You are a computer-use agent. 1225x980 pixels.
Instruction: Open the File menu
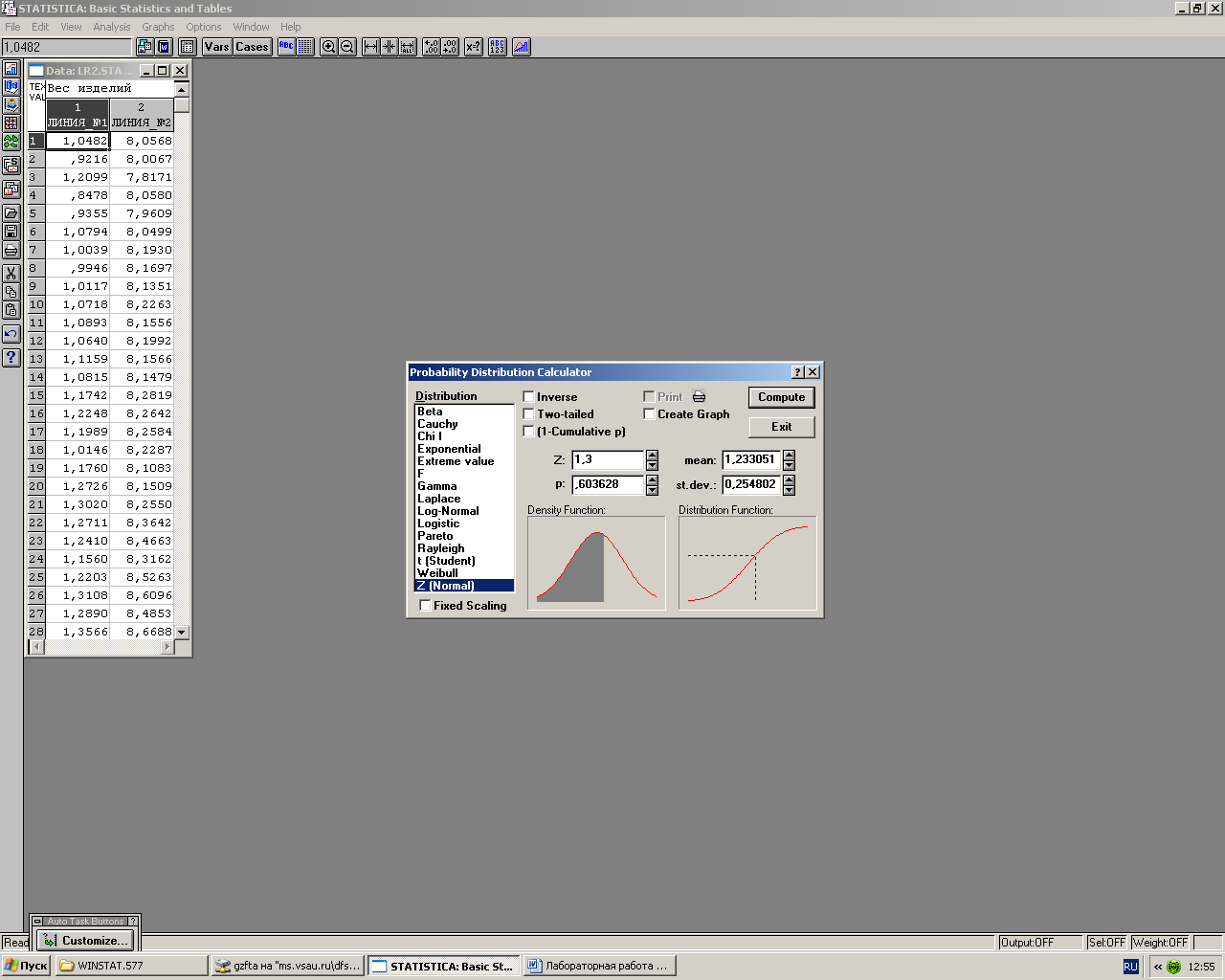[x=12, y=27]
